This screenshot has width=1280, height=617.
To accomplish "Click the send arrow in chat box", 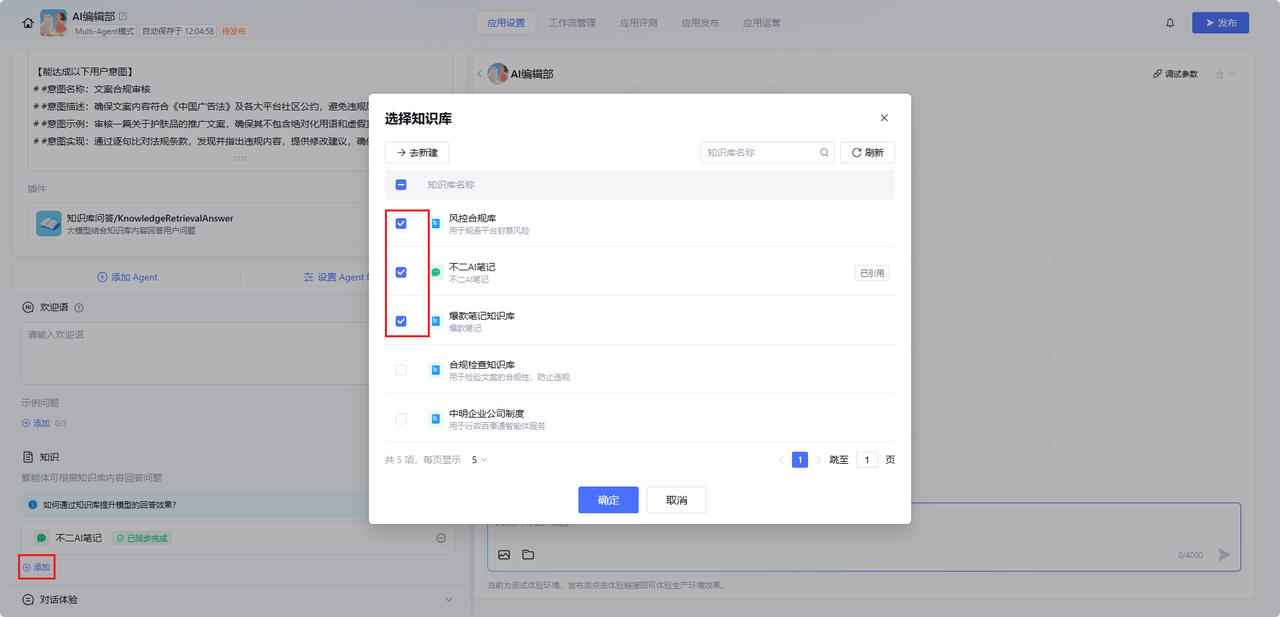I will [1224, 554].
